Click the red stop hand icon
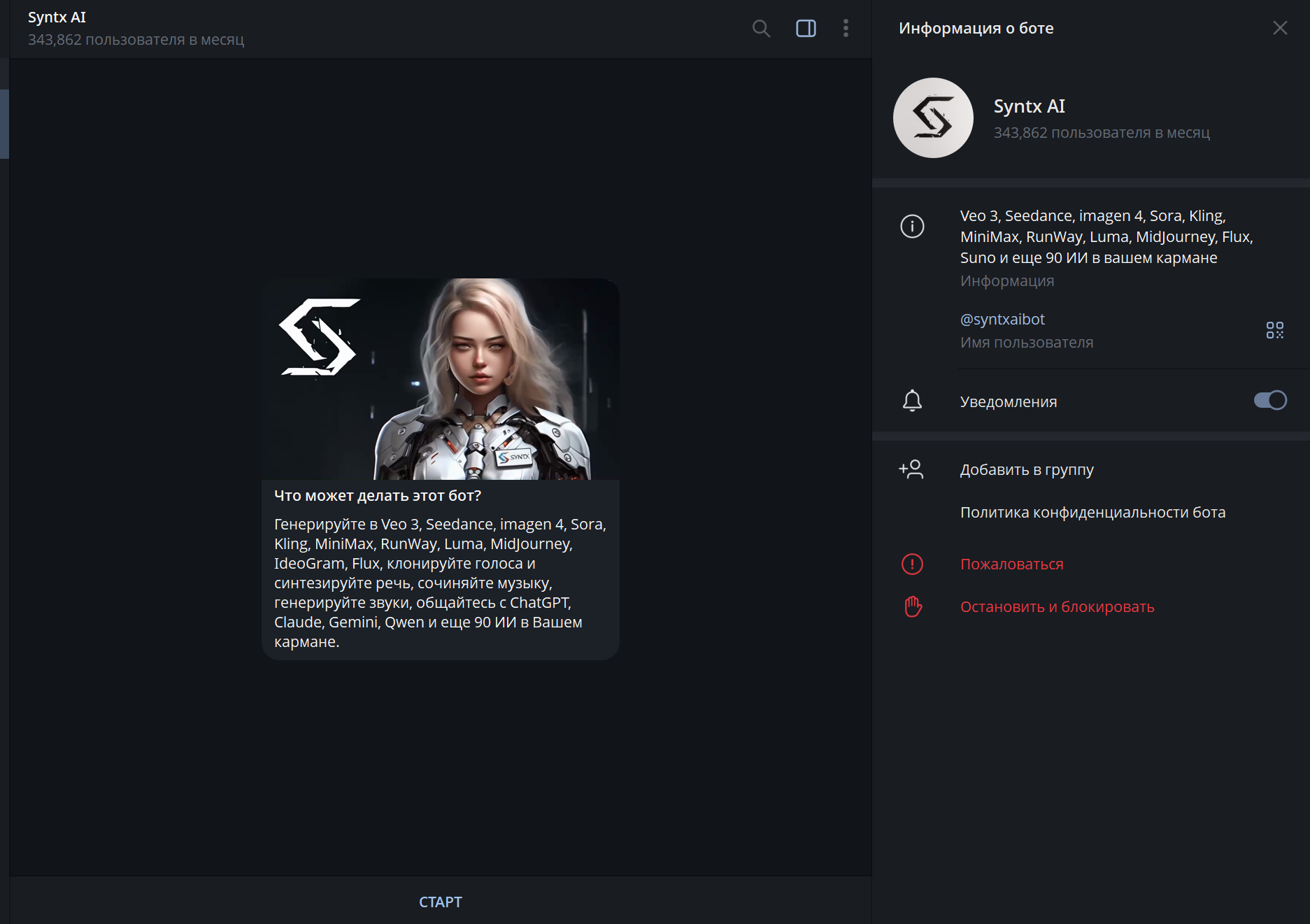 [913, 606]
